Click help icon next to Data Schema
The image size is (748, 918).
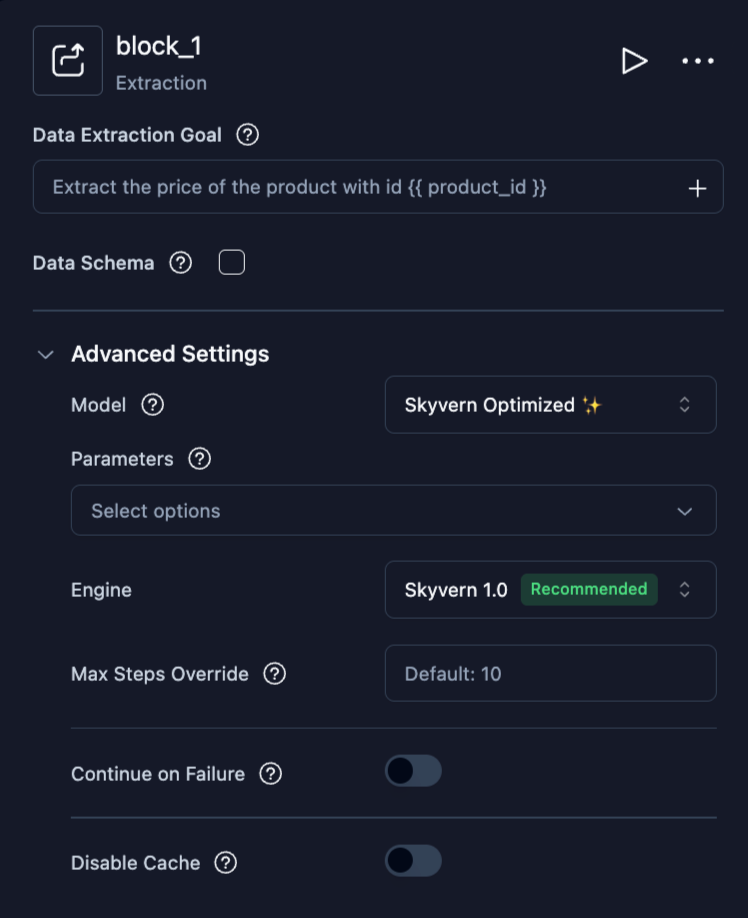pos(180,263)
